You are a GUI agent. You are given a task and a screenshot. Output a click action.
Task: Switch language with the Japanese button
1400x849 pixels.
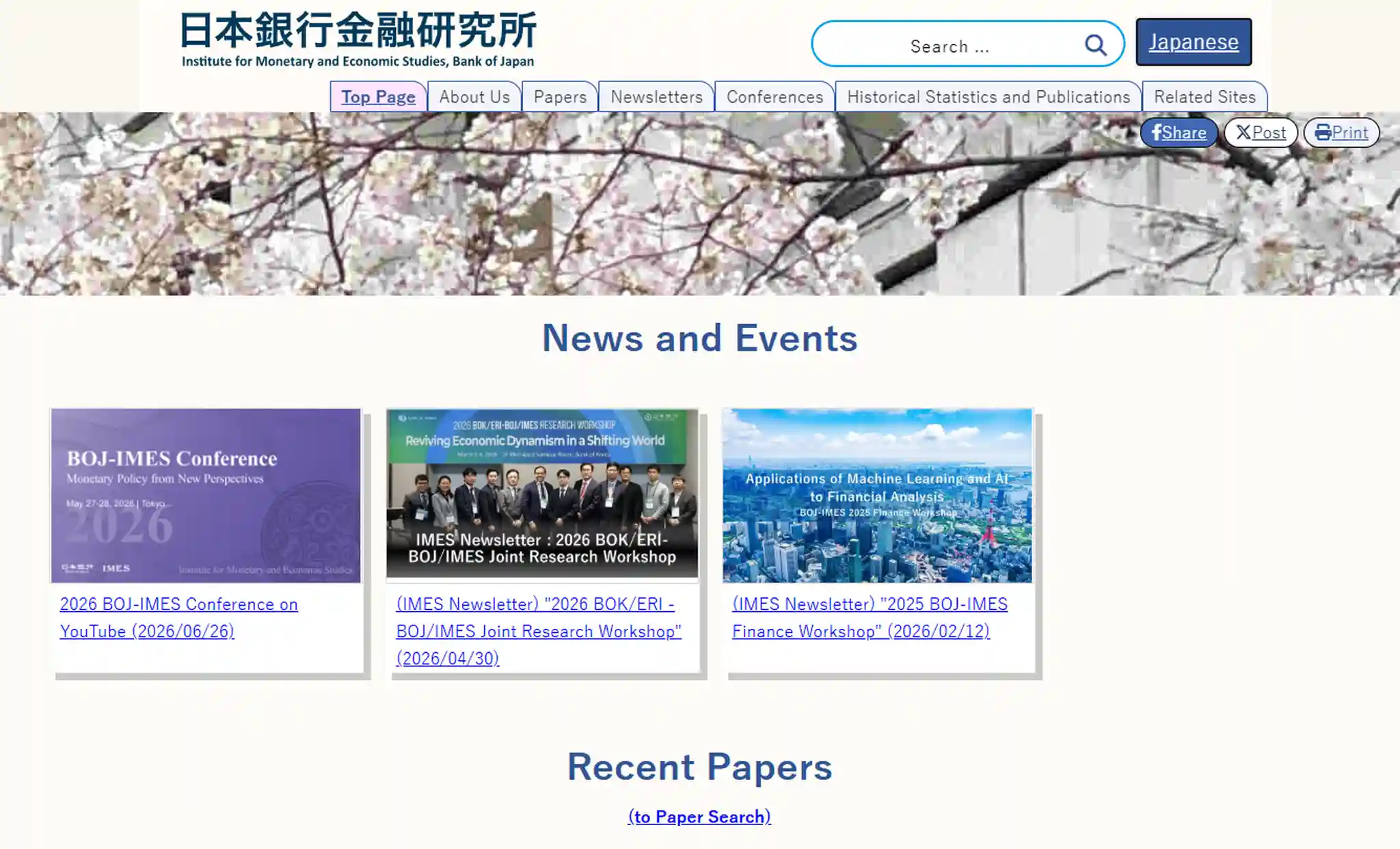tap(1194, 42)
